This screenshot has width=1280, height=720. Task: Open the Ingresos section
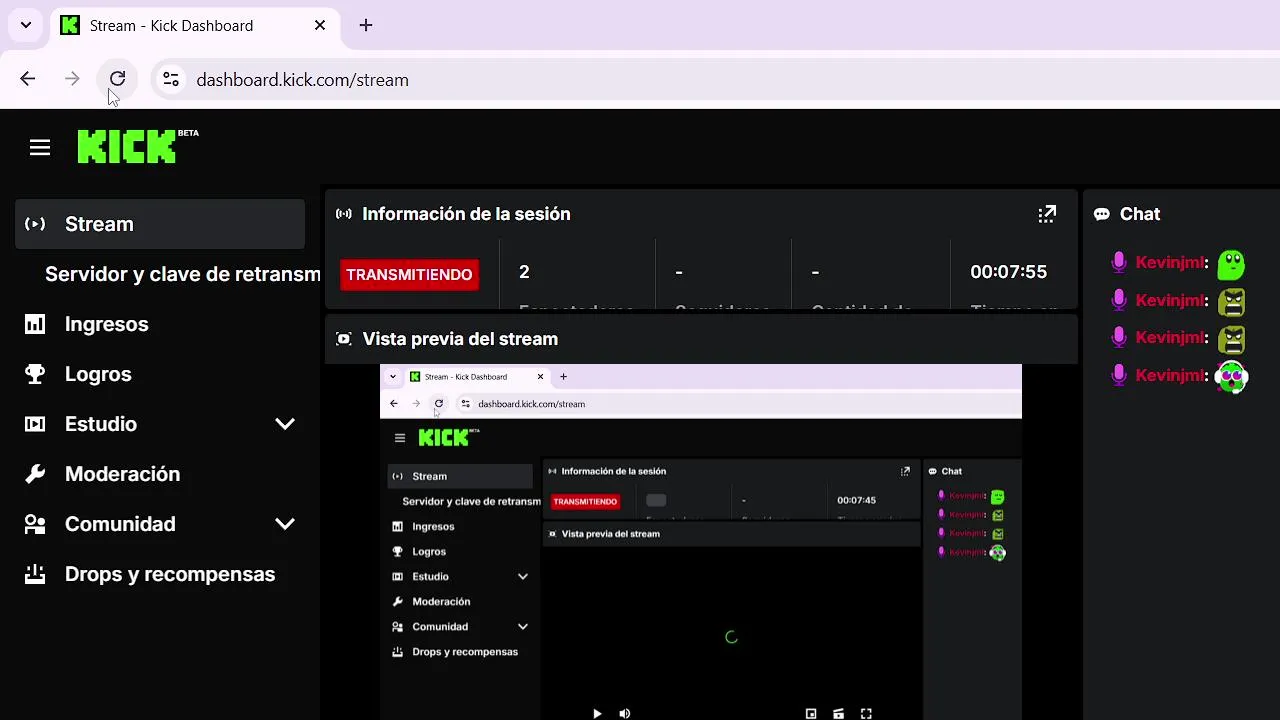106,324
